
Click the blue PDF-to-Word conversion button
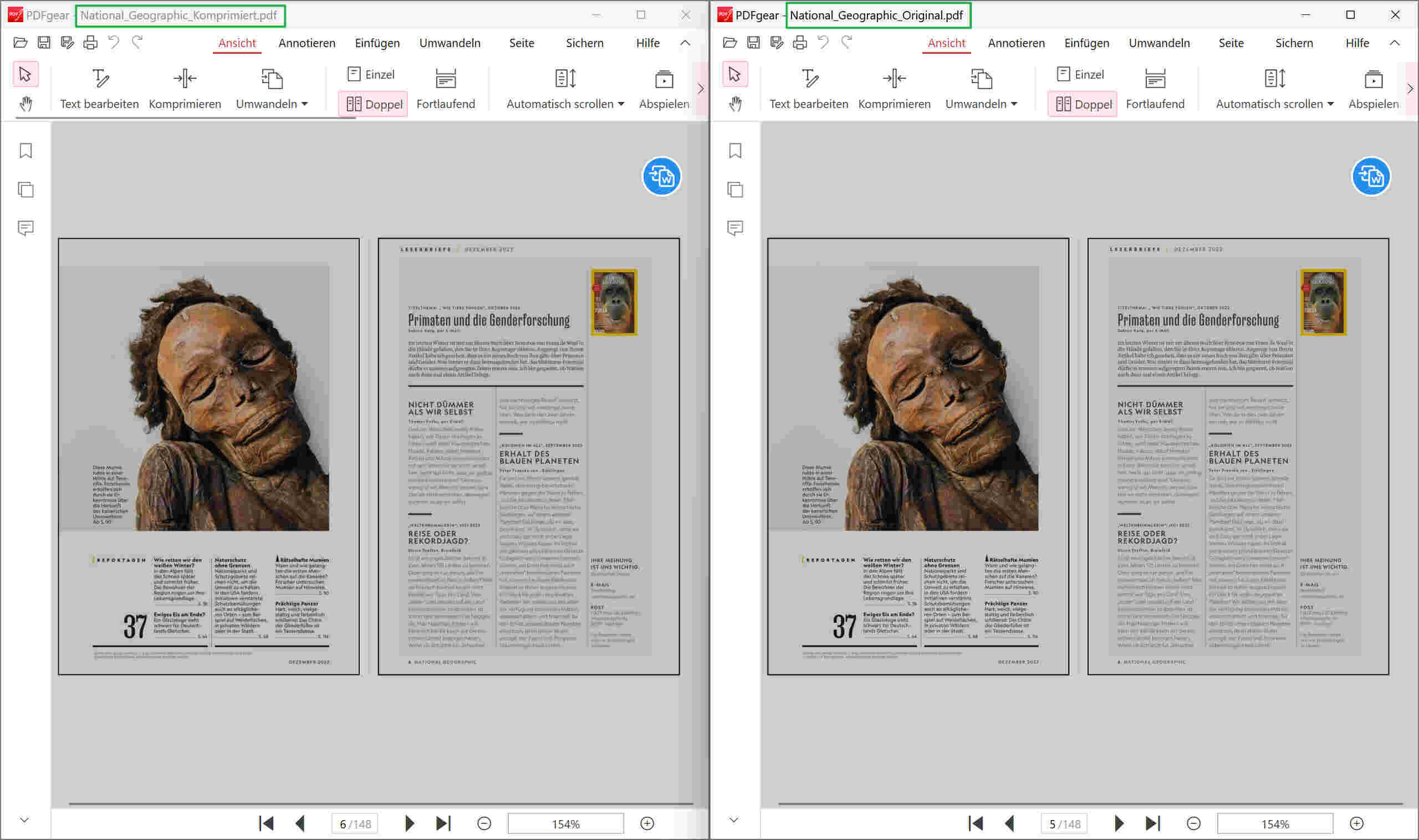661,176
